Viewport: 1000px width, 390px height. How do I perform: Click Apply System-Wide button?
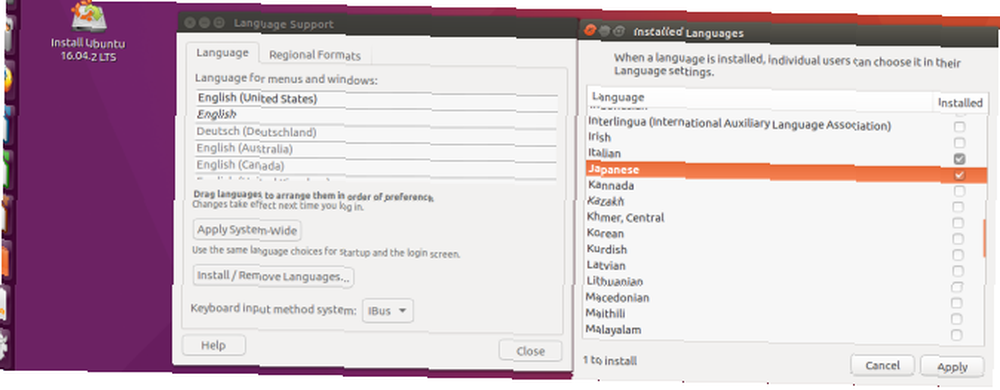pyautogui.click(x=246, y=229)
